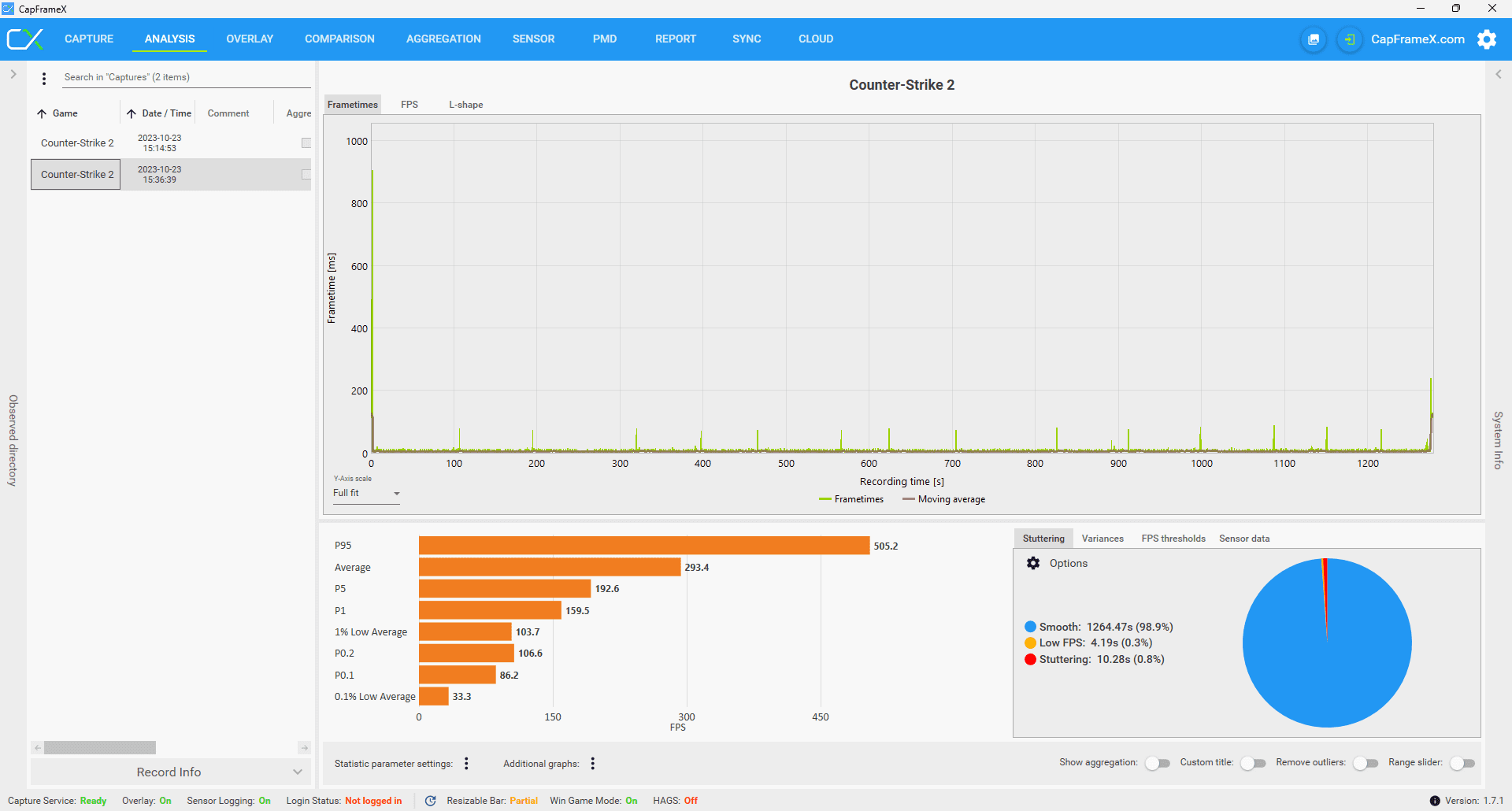Open the Y-Axis scale Full fit dropdown
The height and width of the screenshot is (811, 1512).
pyautogui.click(x=366, y=493)
